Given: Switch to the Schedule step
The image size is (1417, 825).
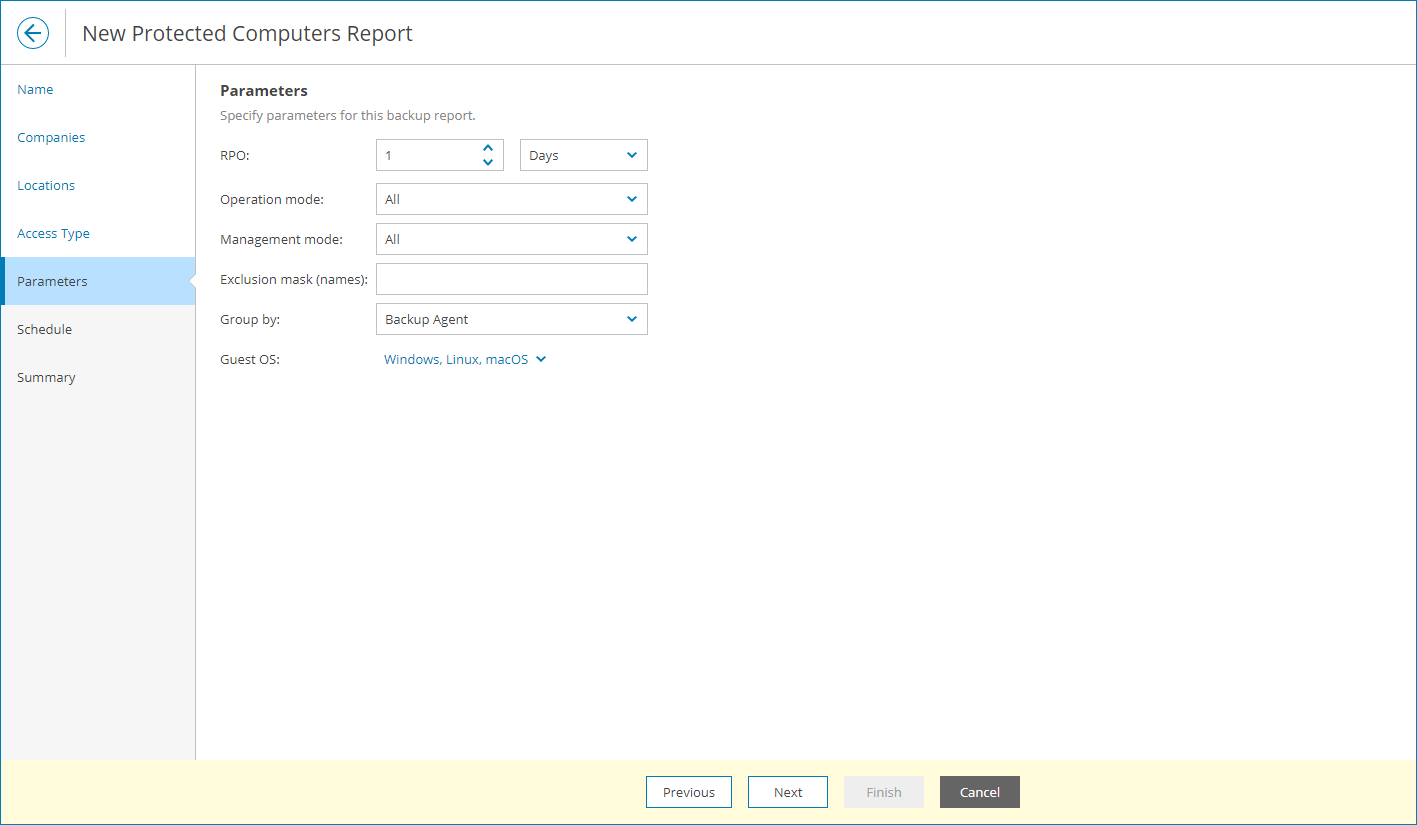Looking at the screenshot, I should click(x=44, y=329).
